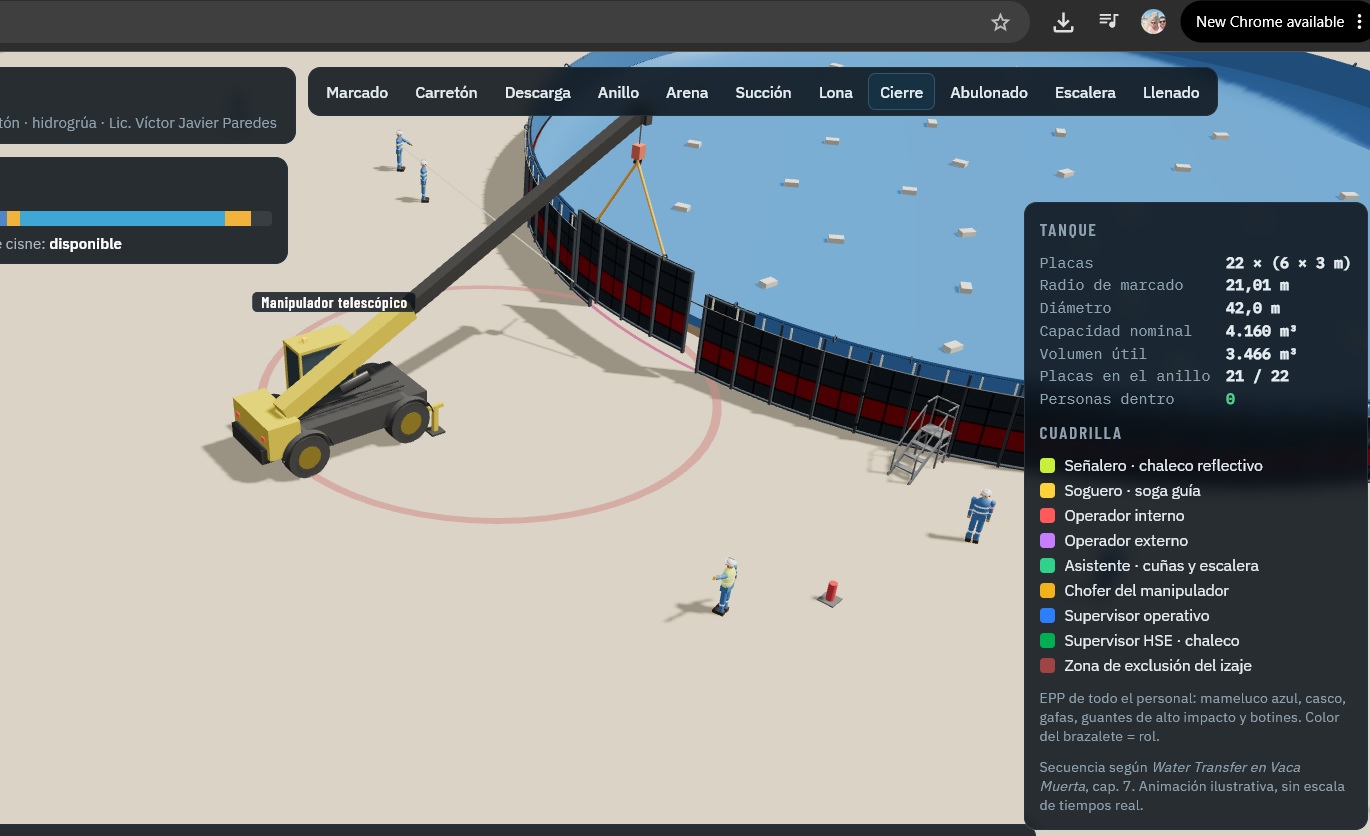Click the orange hook block on the boom

coord(638,151)
